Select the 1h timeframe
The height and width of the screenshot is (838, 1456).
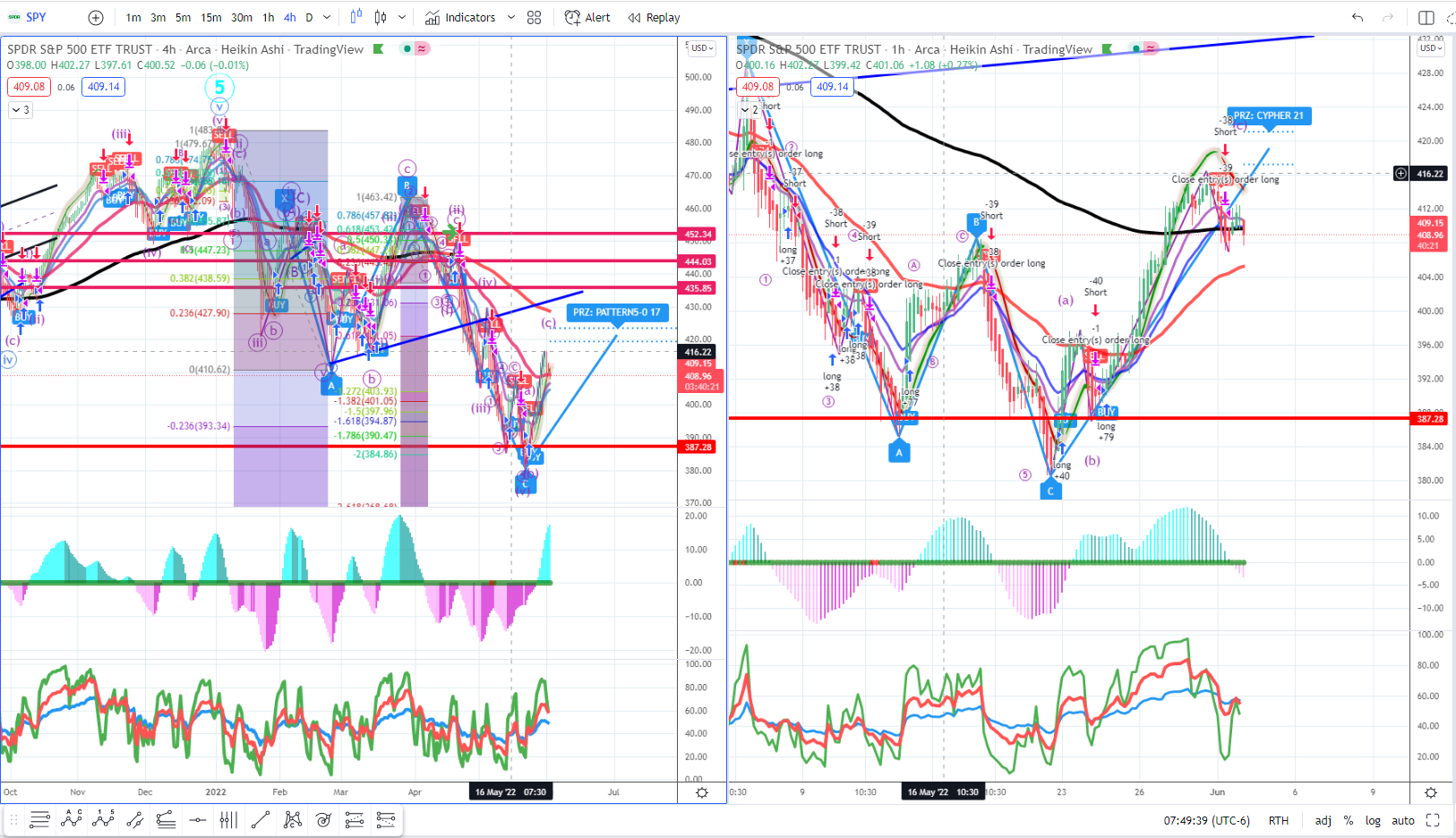point(269,17)
